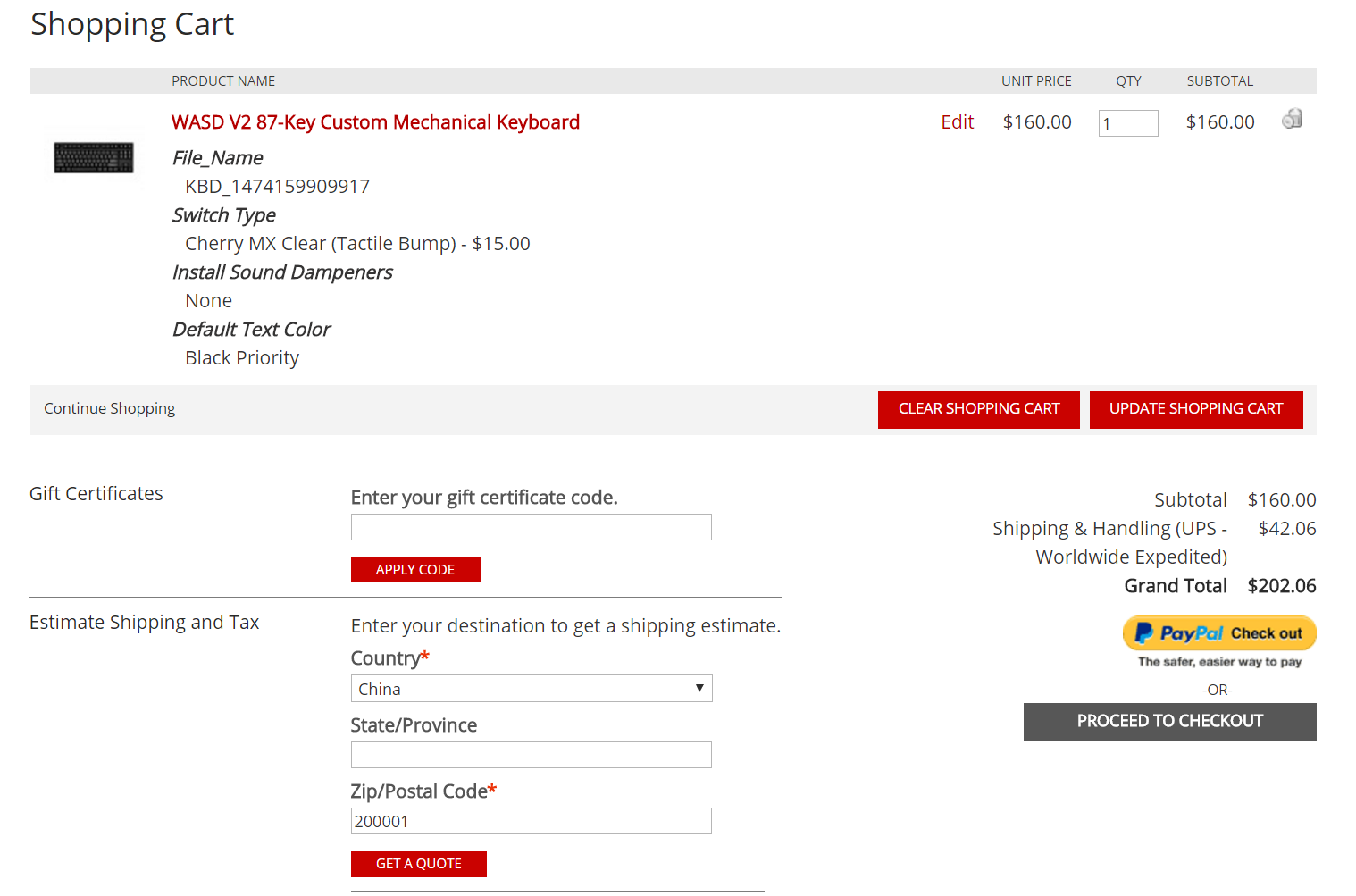
Task: Proceed to checkout
Action: (1170, 722)
